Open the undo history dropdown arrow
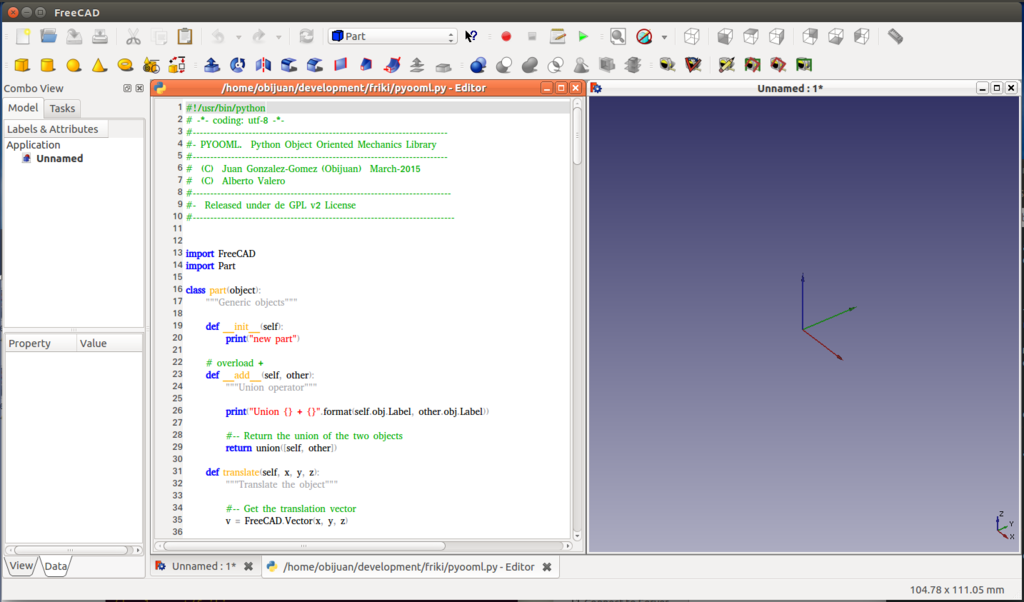Viewport: 1024px width, 602px height. pos(238,37)
